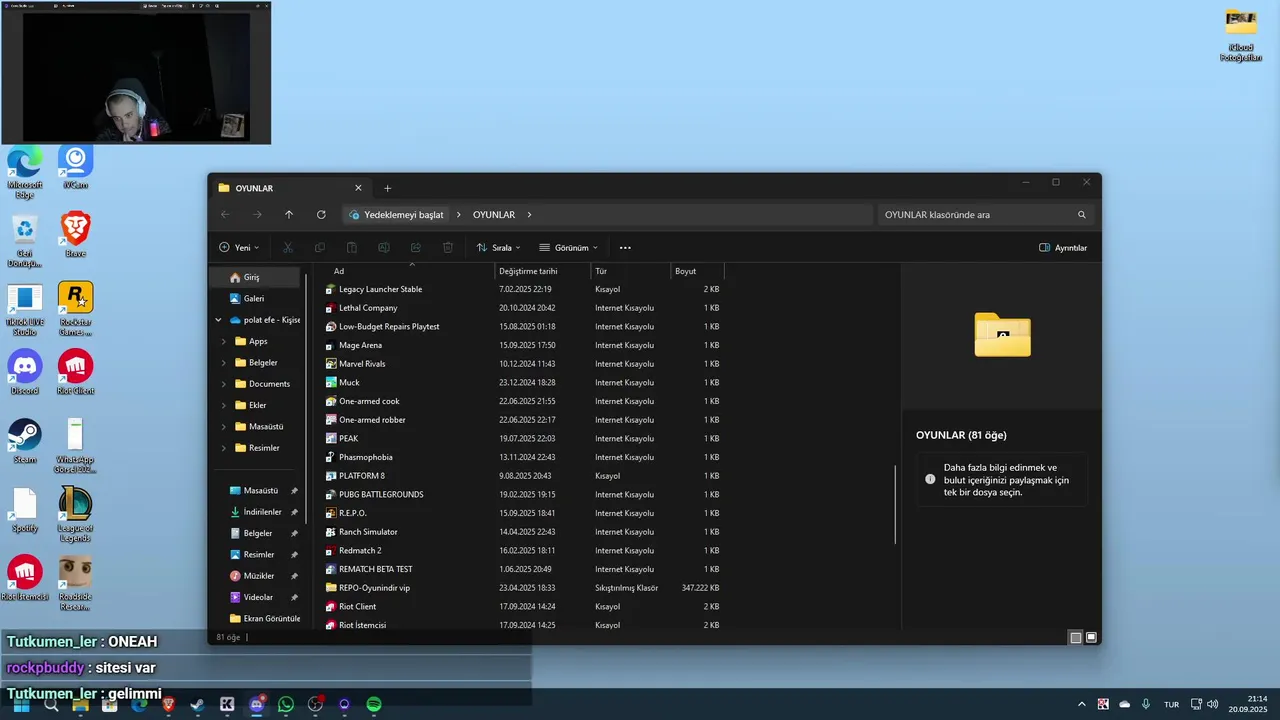Click the Windows Start button
1280x720 pixels.
pos(21,705)
